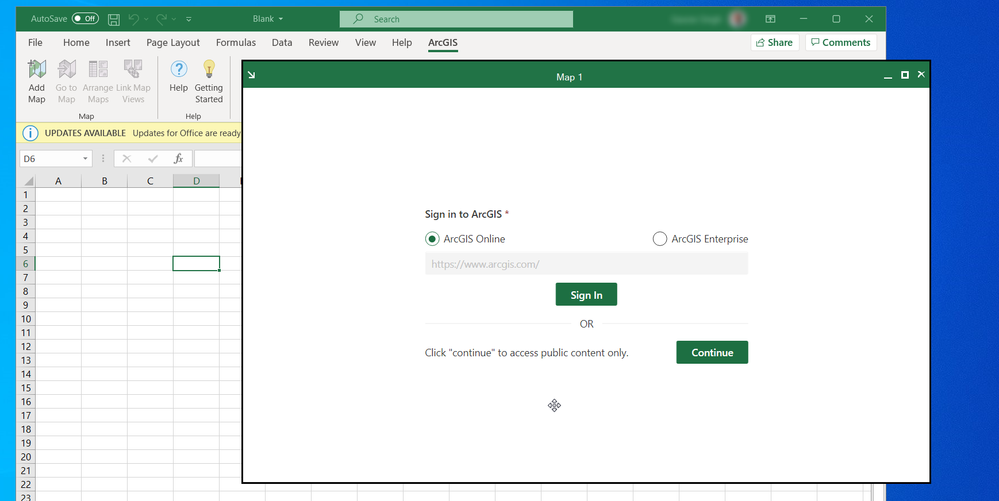999x501 pixels.
Task: Switch to the Help tab
Action: tap(402, 42)
